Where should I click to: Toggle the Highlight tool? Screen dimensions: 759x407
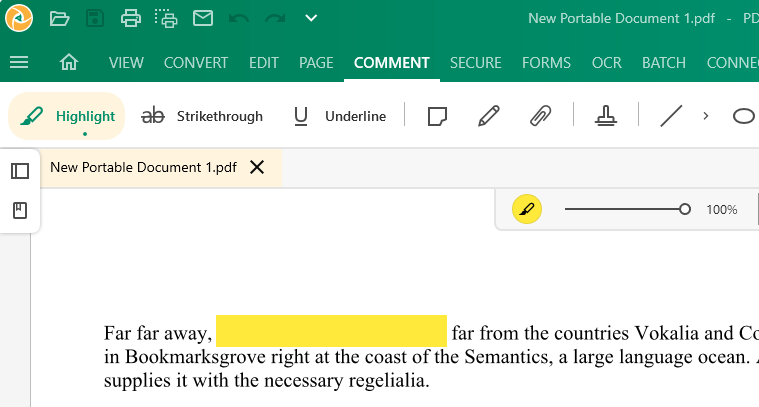[67, 116]
